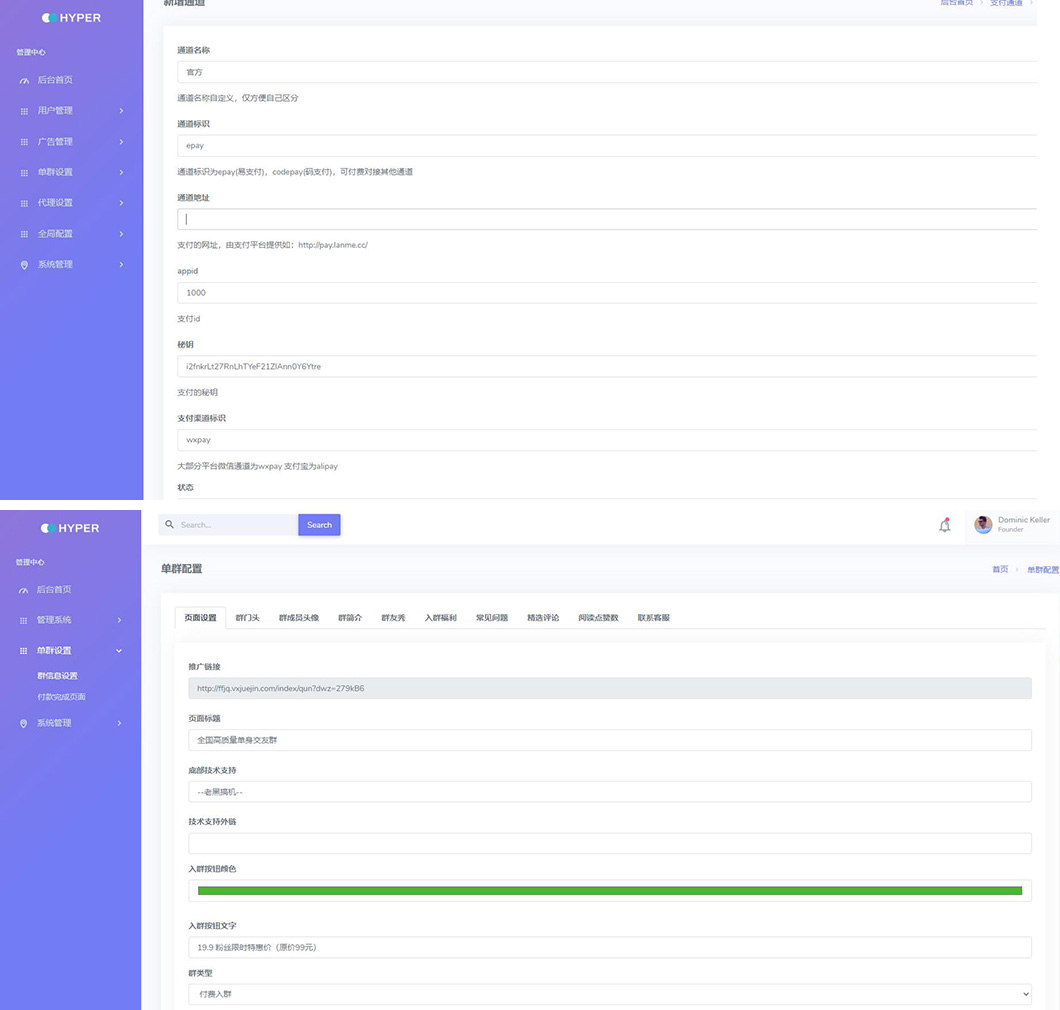Screen dimensions: 1060x1010
Task: Click the 单群配置 page heading
Action: click(x=181, y=569)
